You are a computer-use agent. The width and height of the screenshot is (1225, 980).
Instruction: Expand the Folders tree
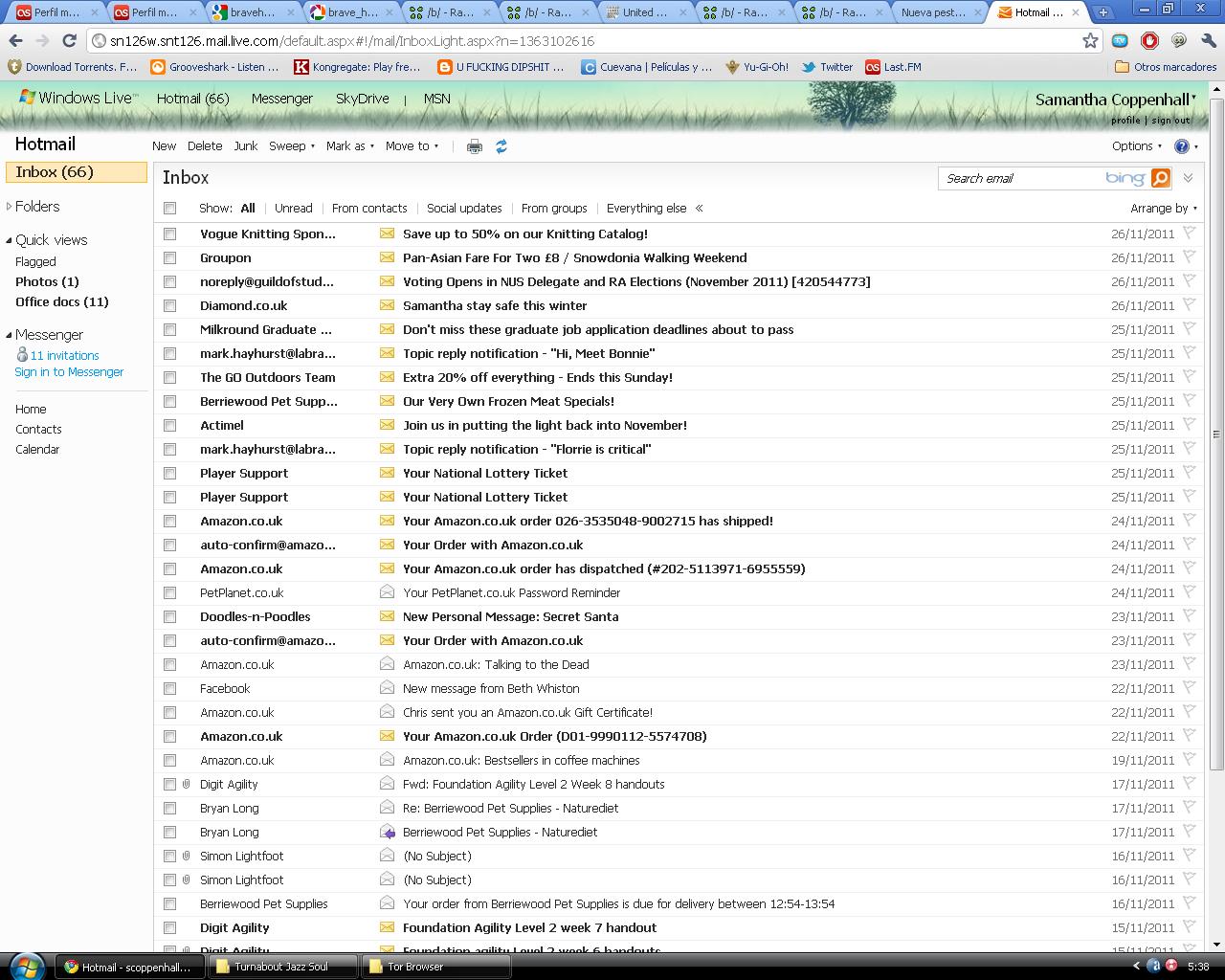[x=9, y=206]
